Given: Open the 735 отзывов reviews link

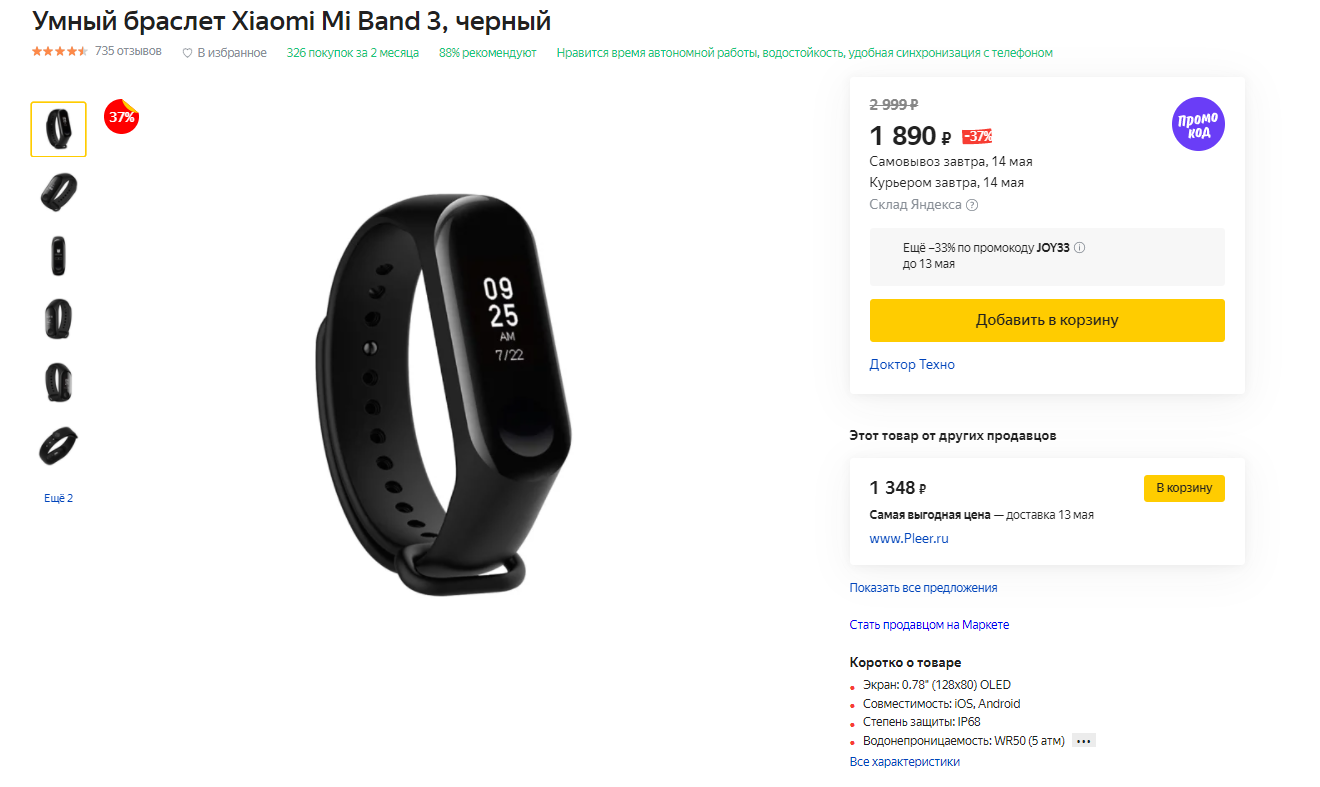Looking at the screenshot, I should point(128,51).
